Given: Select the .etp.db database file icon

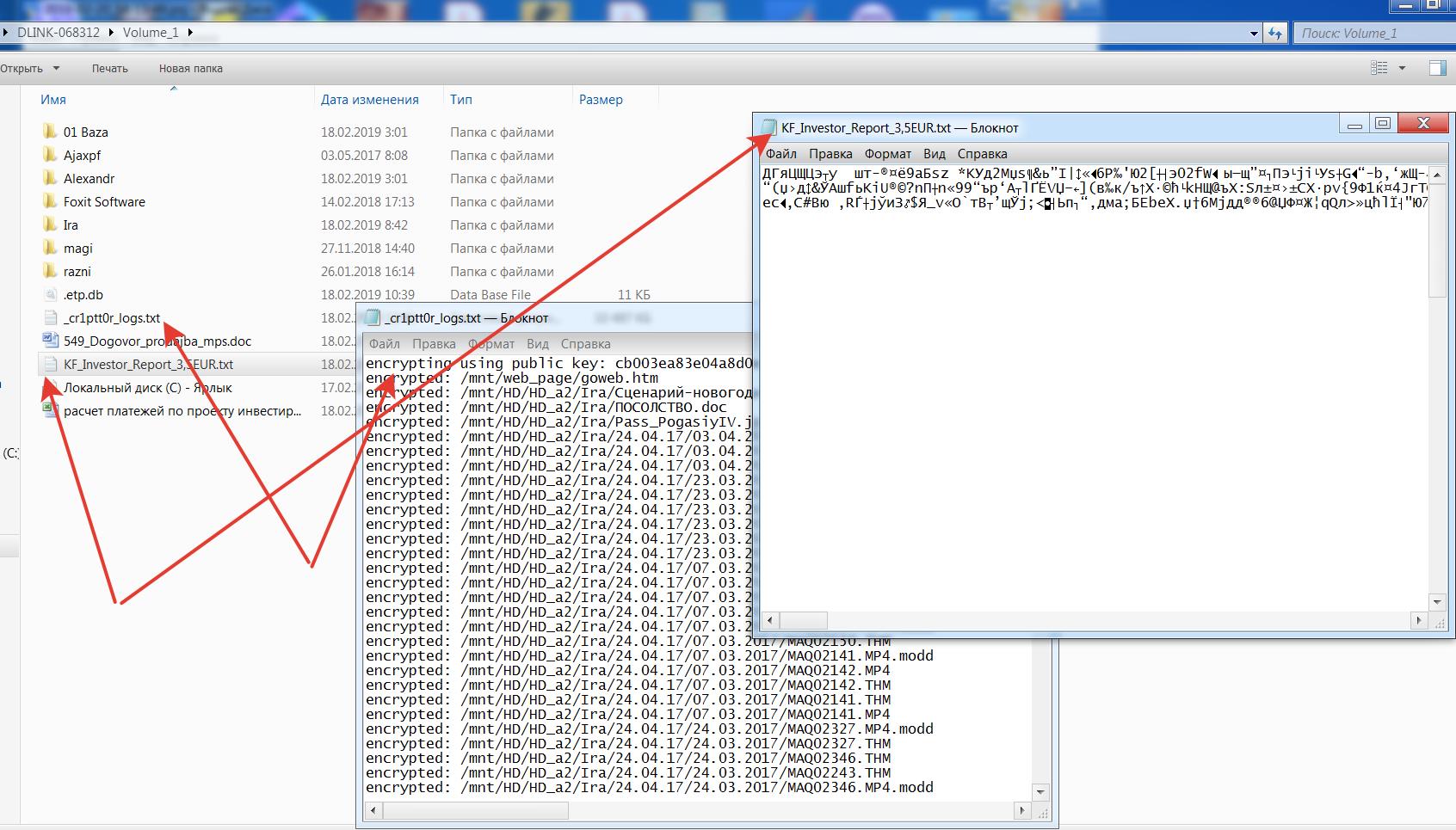Looking at the screenshot, I should click(x=50, y=294).
